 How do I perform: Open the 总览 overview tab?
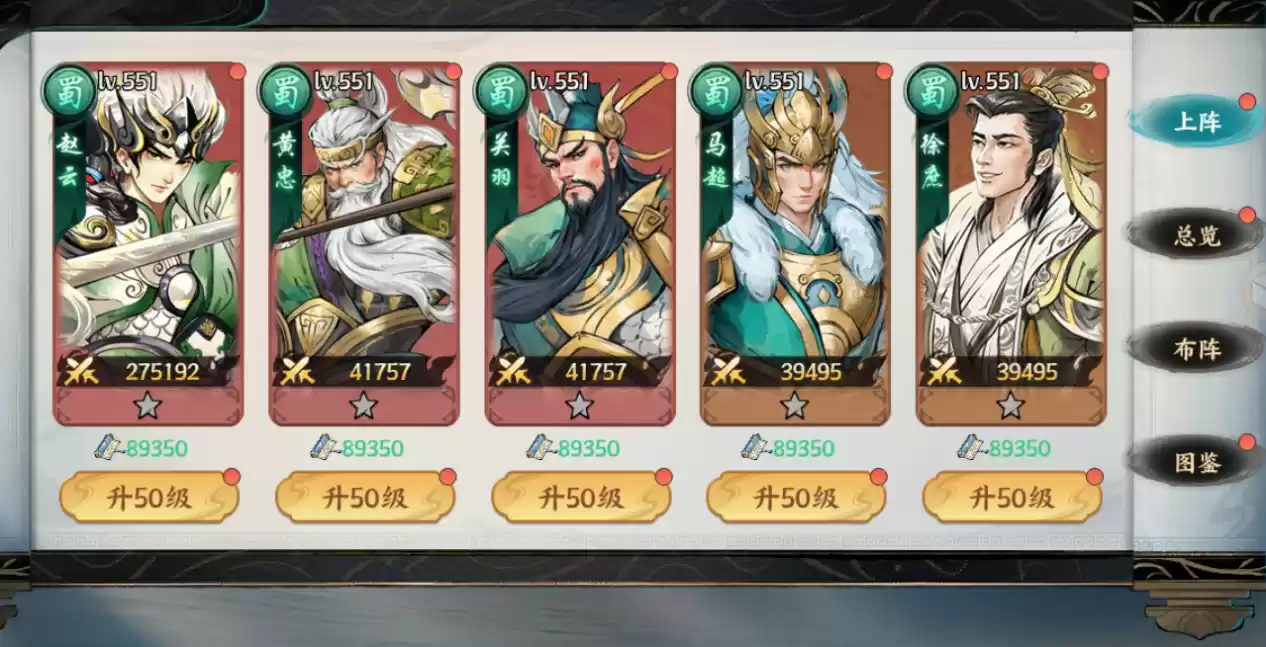tap(1194, 235)
